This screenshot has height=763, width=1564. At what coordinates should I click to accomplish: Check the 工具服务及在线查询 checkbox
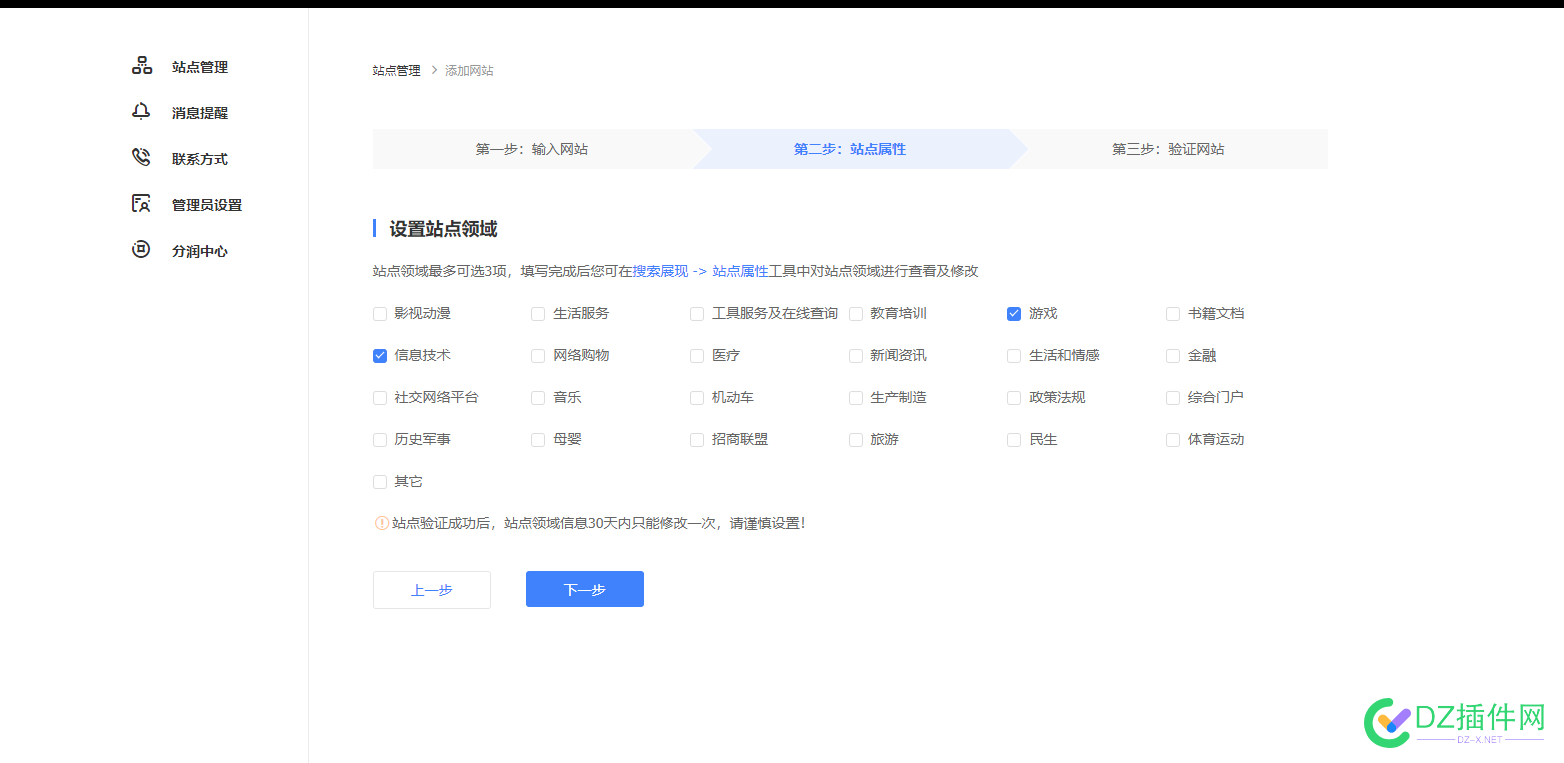coord(697,314)
